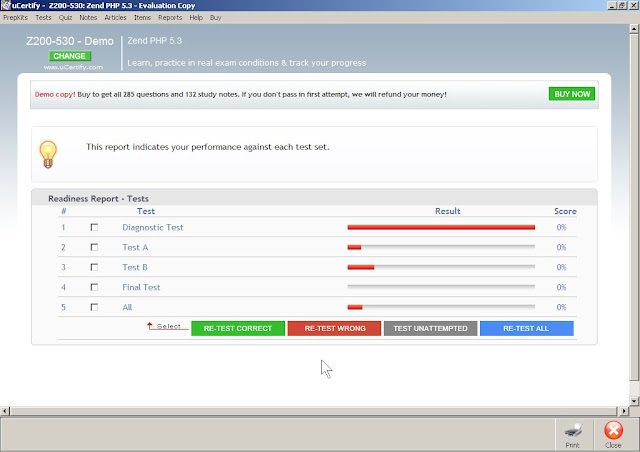Tick the All row checkbox
Viewport: 640px width, 452px height.
tap(94, 307)
